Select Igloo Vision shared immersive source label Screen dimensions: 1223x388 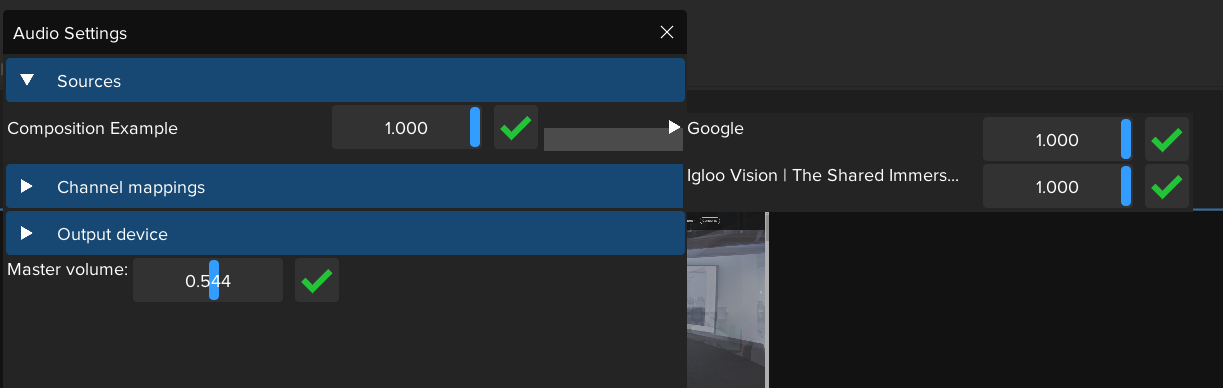point(823,175)
